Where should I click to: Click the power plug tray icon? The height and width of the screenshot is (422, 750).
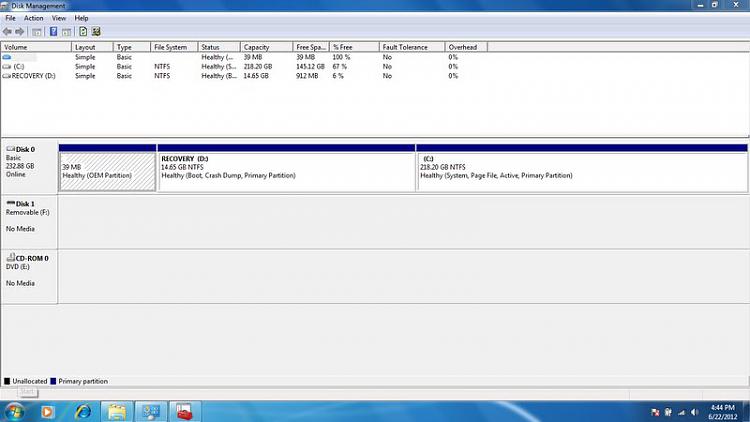[668, 412]
